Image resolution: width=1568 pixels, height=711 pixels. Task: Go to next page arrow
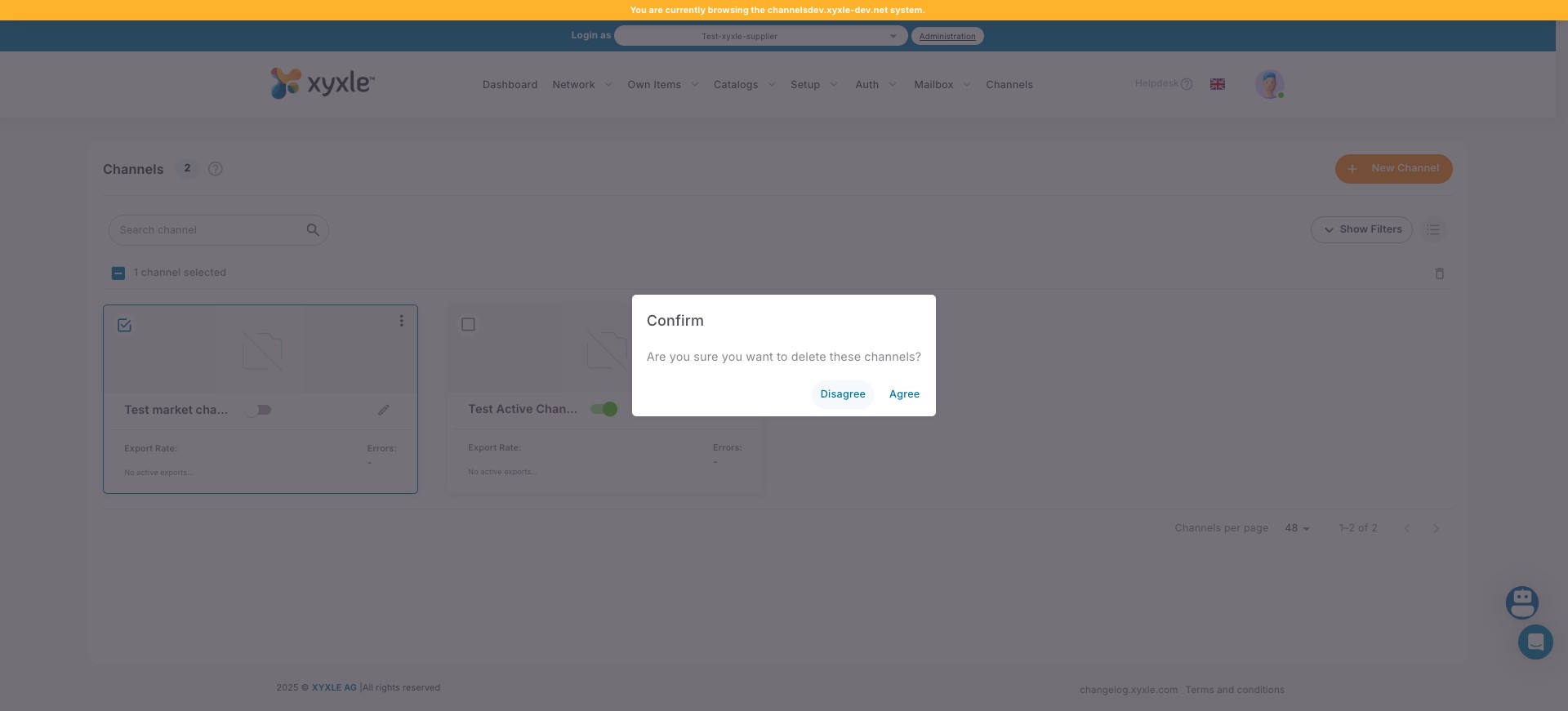(x=1436, y=528)
